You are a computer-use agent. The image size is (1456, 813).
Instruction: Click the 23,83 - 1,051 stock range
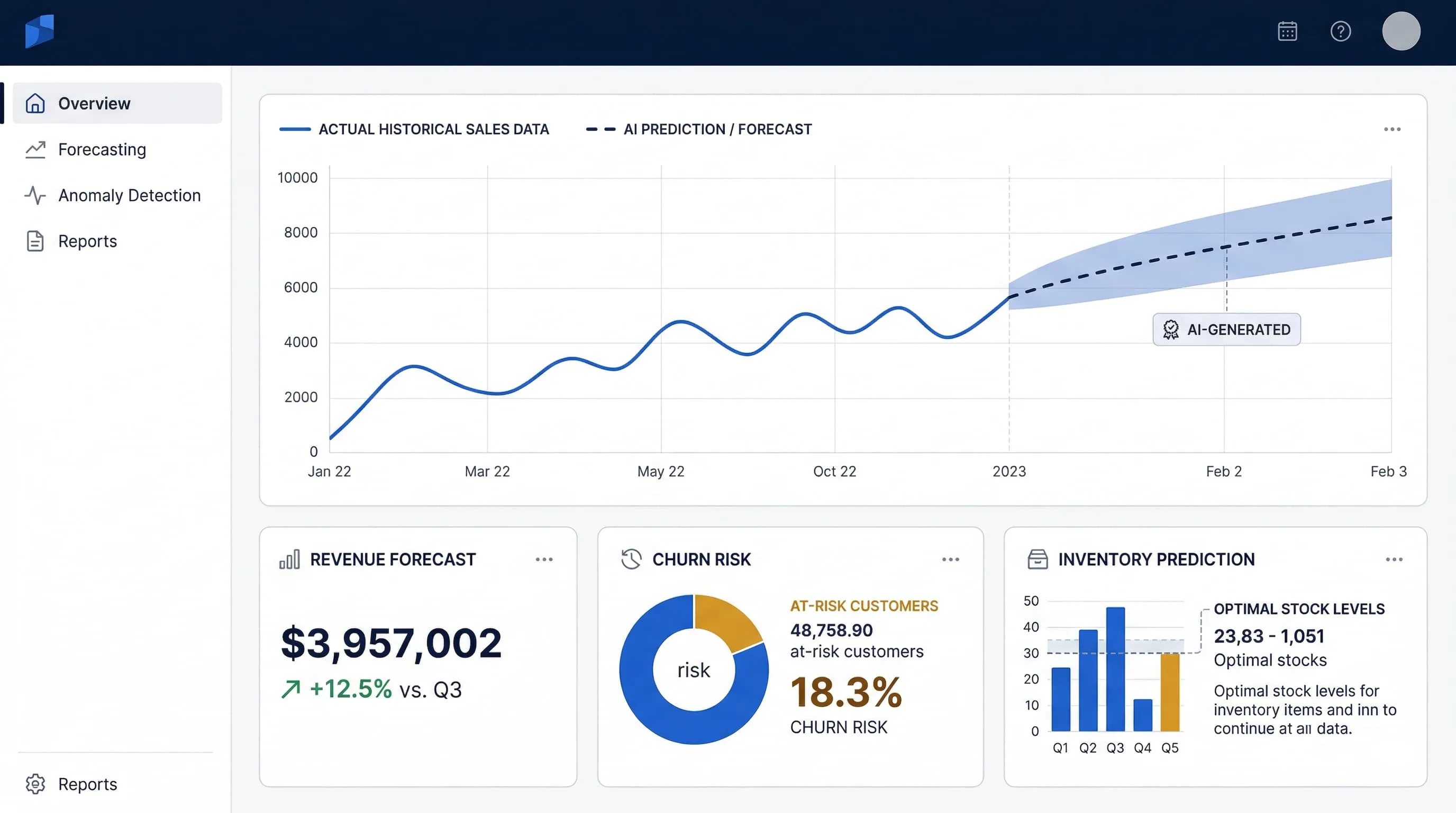(x=1269, y=636)
